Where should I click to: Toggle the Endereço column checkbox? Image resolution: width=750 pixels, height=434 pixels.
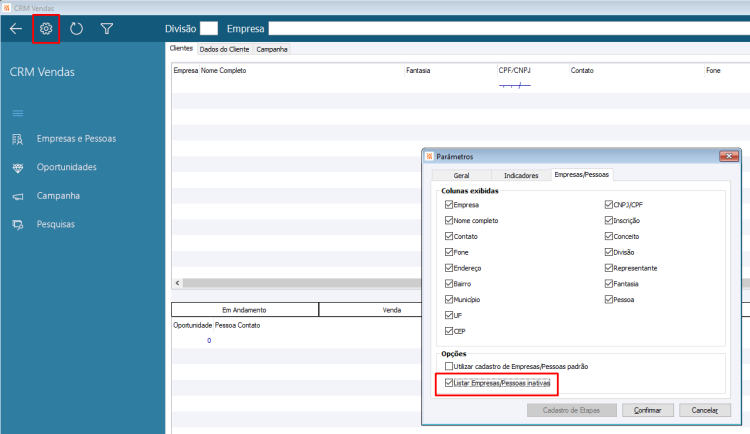click(449, 268)
